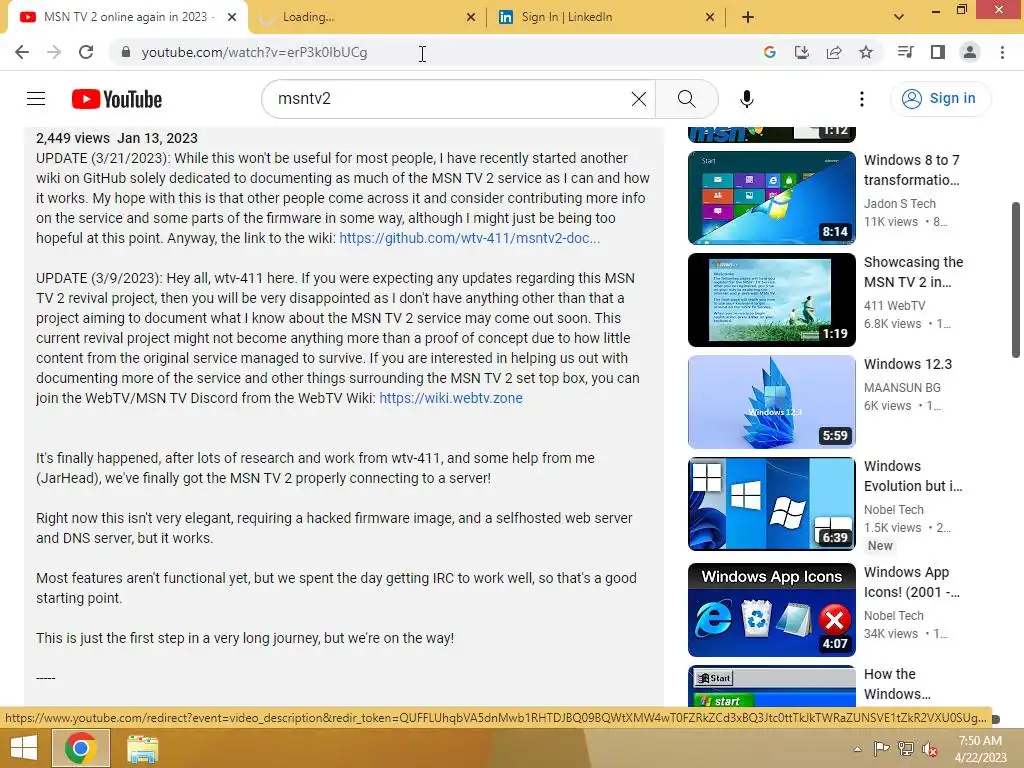1024x768 pixels.
Task: Open the github.com/wtv-411/msntv2-doc link
Action: click(x=470, y=238)
